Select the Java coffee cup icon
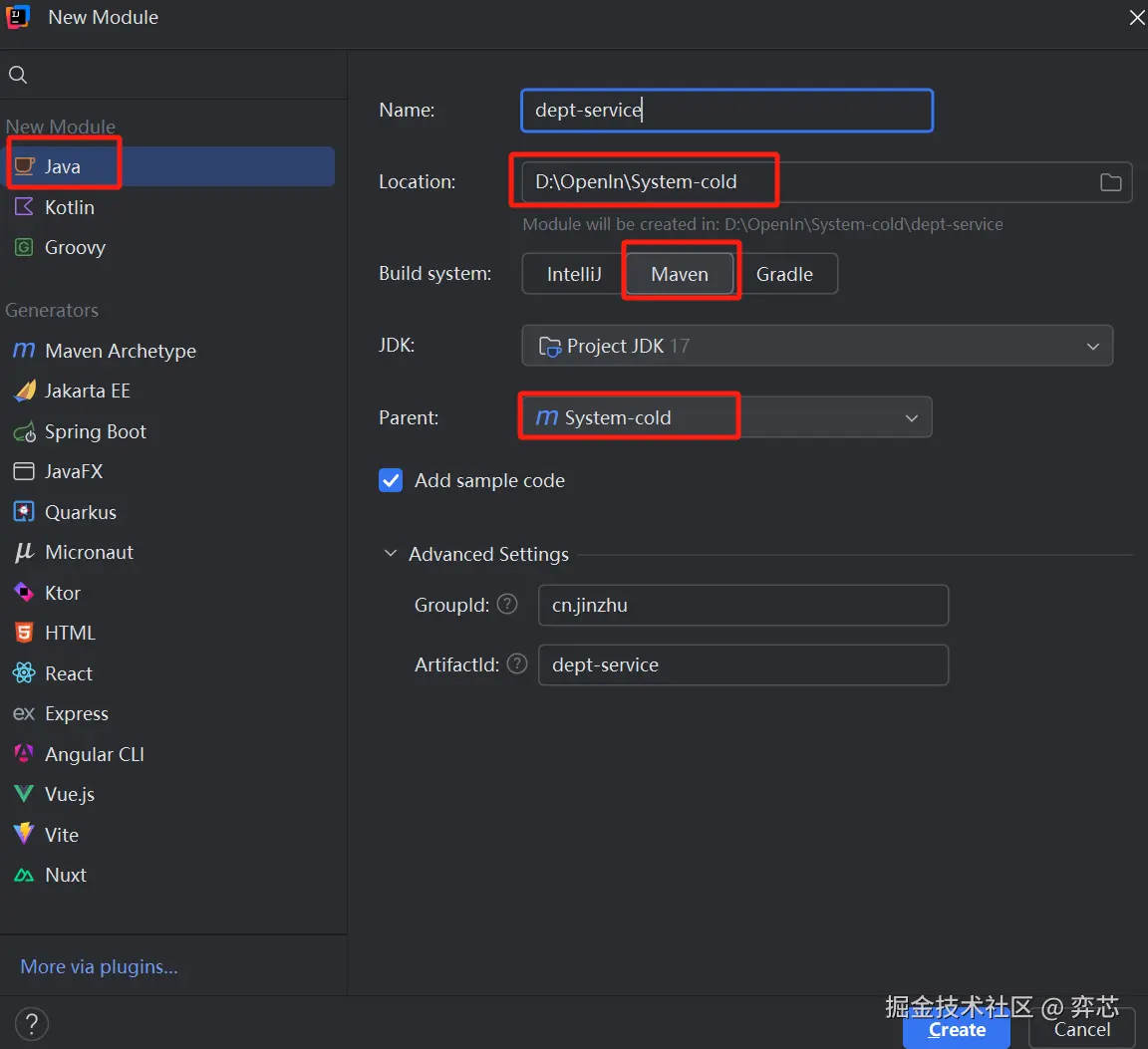The height and width of the screenshot is (1049, 1148). (x=24, y=166)
